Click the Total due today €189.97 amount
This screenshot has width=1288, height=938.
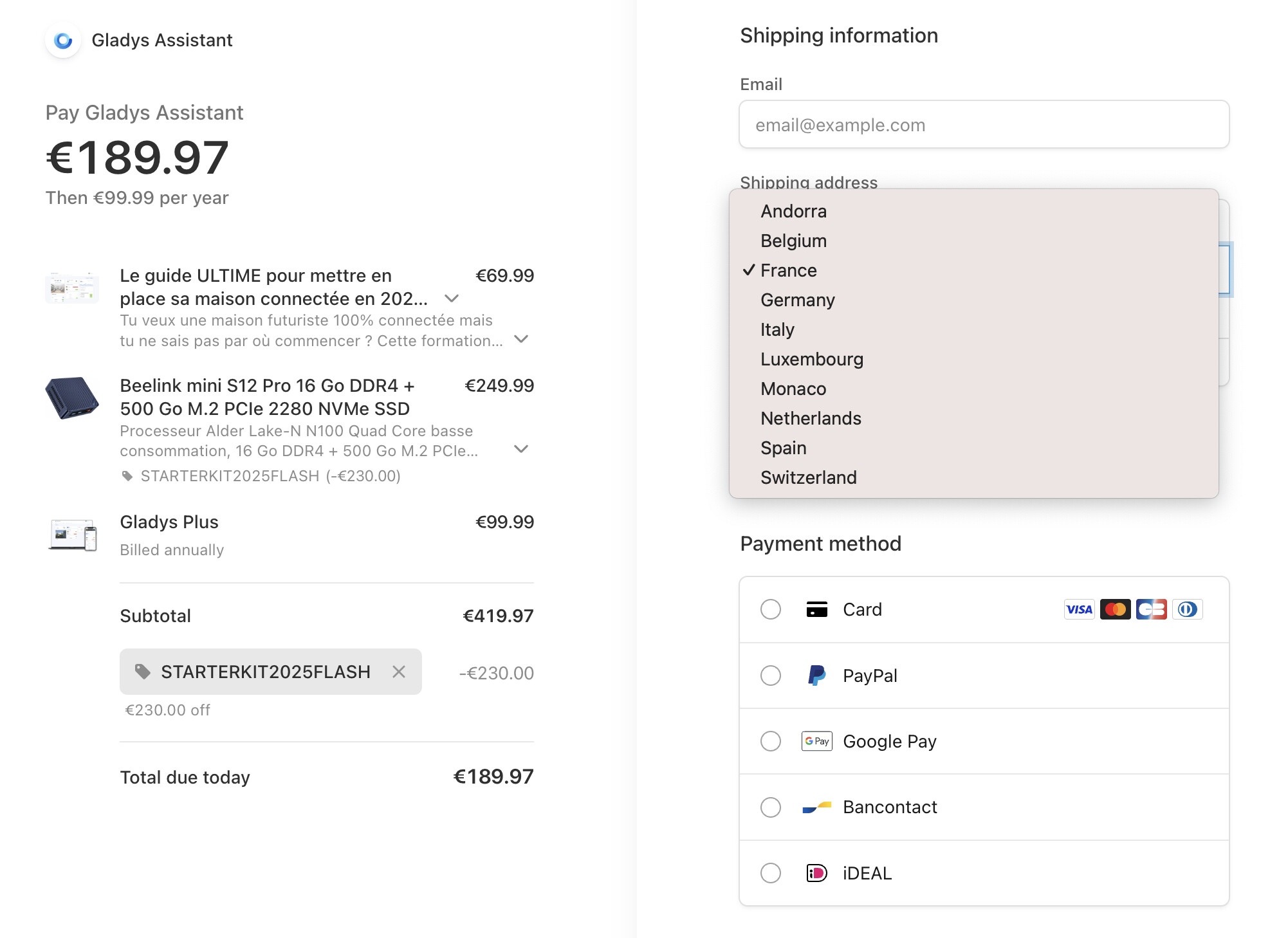(493, 777)
